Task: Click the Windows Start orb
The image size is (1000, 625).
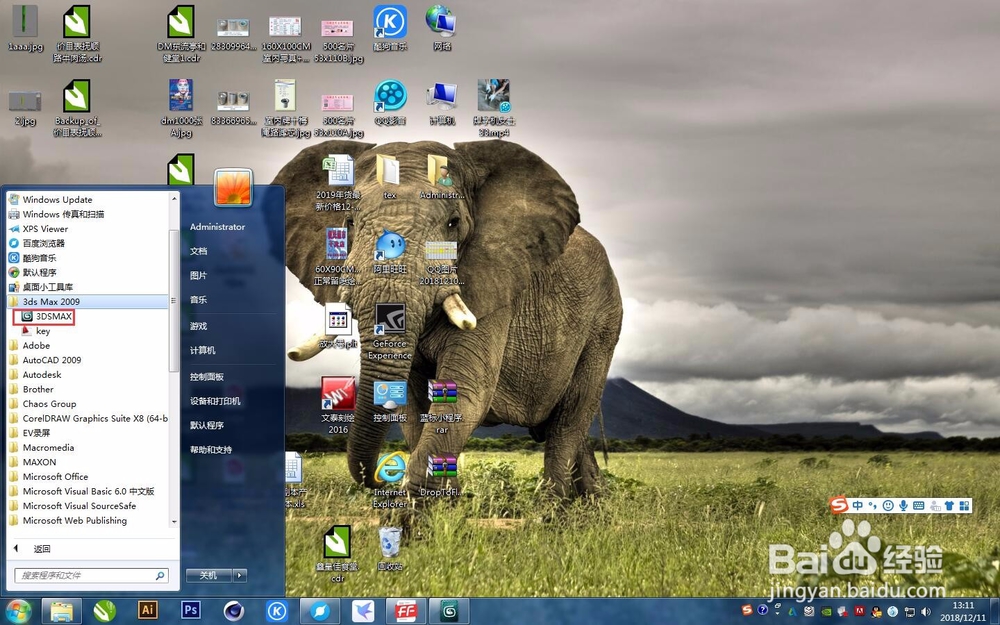Action: [17, 612]
